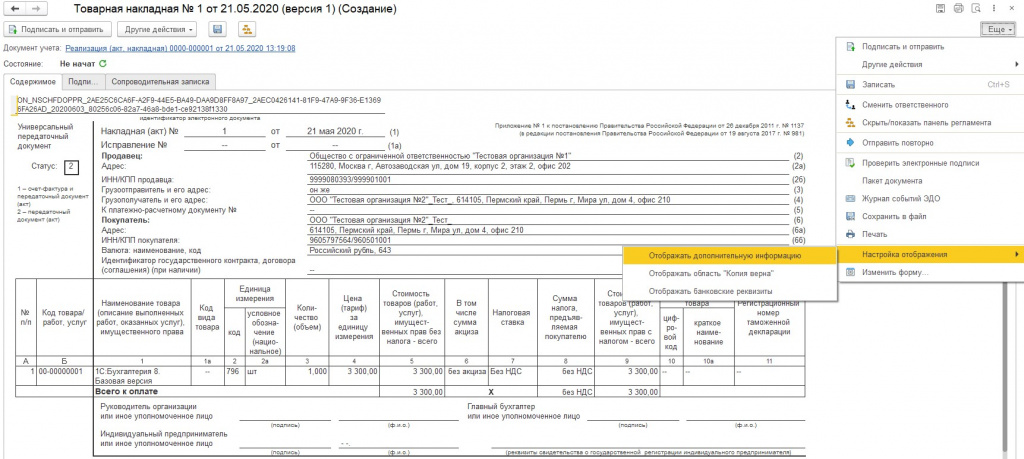Switch to the "Сопроводительная записка" tab

coord(161,82)
